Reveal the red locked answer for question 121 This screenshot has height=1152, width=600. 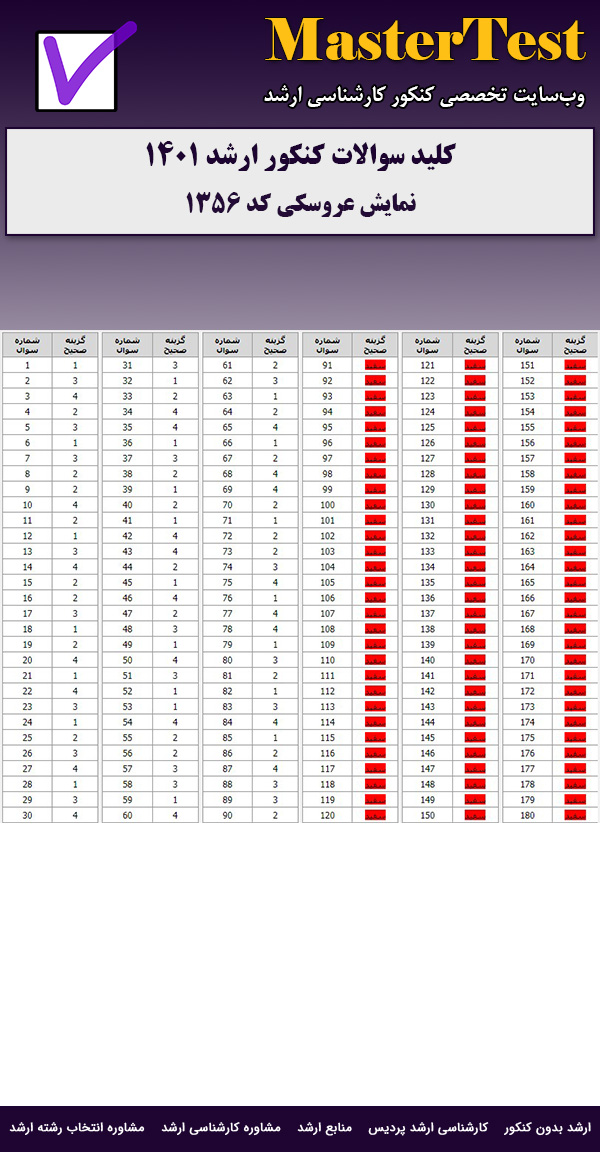[x=475, y=365]
